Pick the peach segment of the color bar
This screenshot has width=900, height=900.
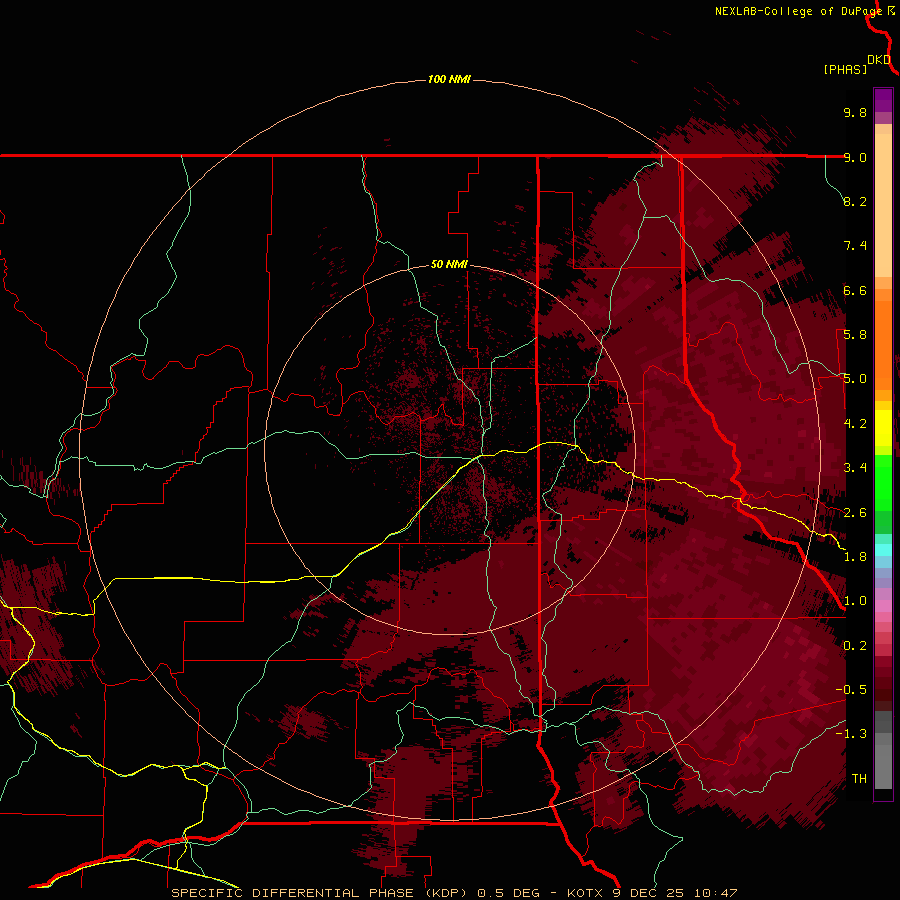(883, 205)
